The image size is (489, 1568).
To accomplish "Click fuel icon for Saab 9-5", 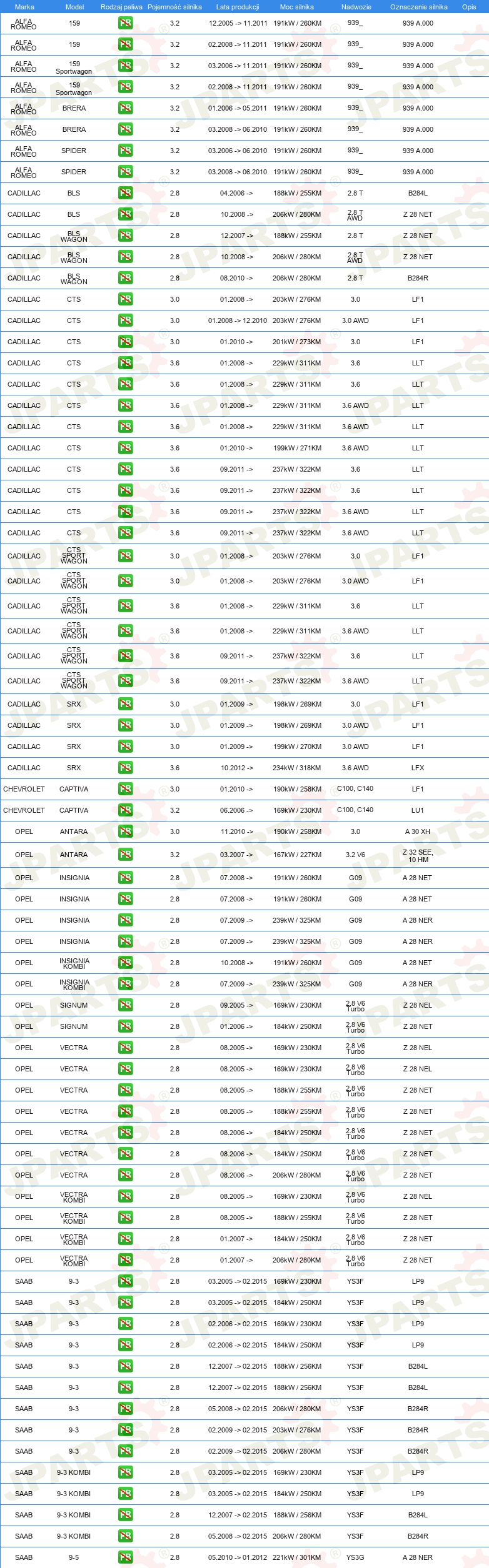I will click(x=125, y=1557).
